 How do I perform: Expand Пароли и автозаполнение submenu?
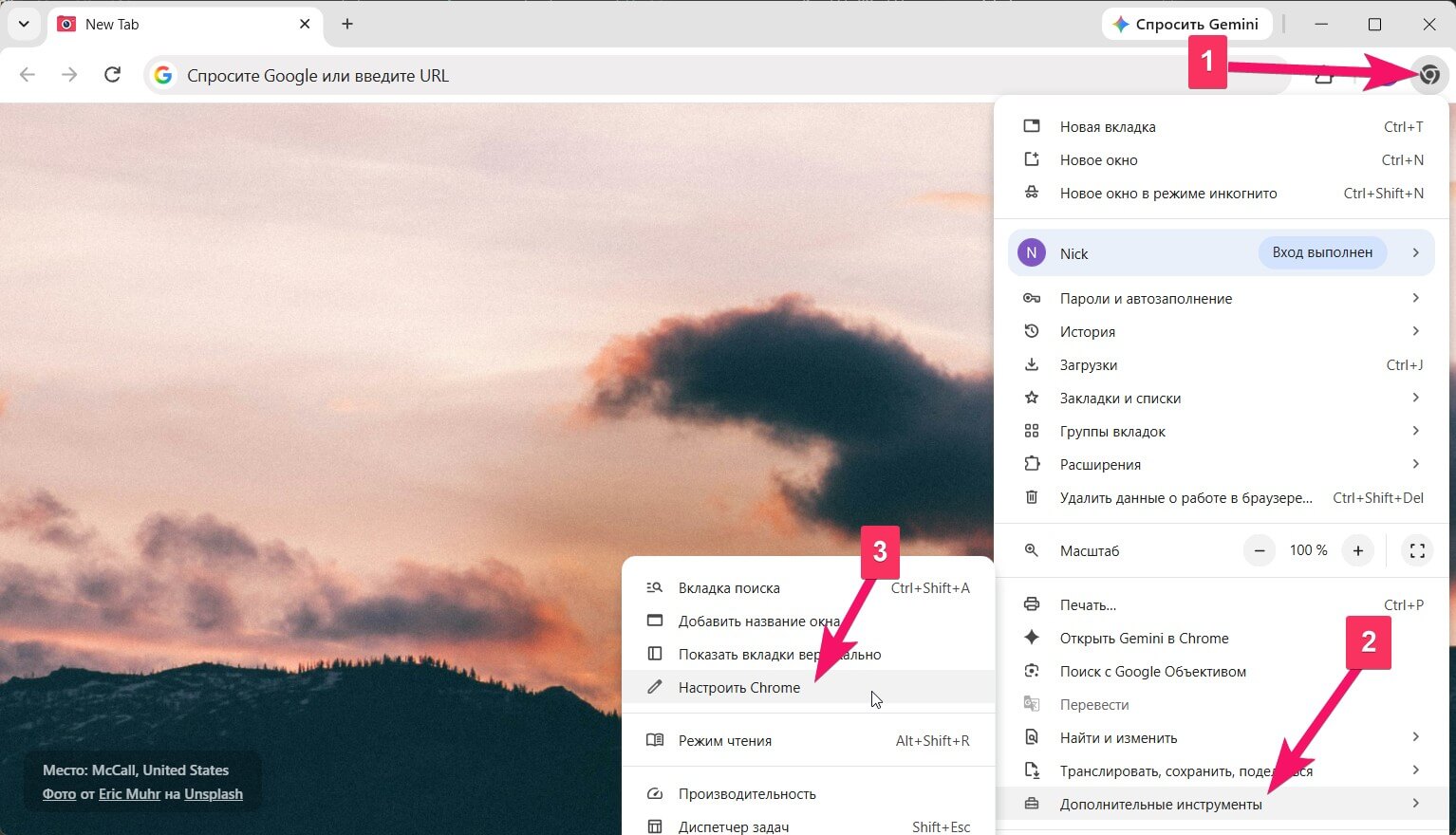(x=1221, y=299)
